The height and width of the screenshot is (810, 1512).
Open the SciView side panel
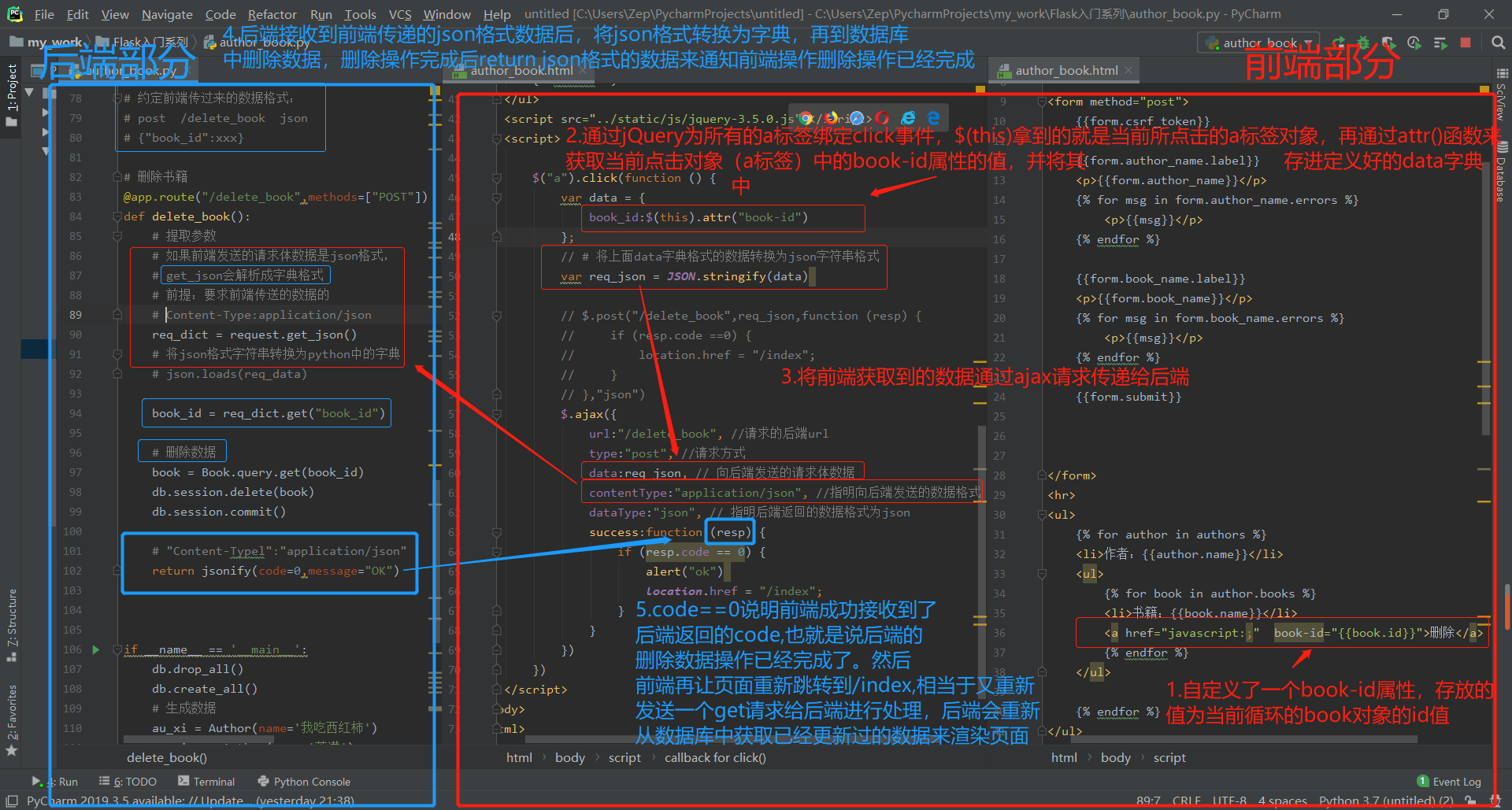(1502, 94)
